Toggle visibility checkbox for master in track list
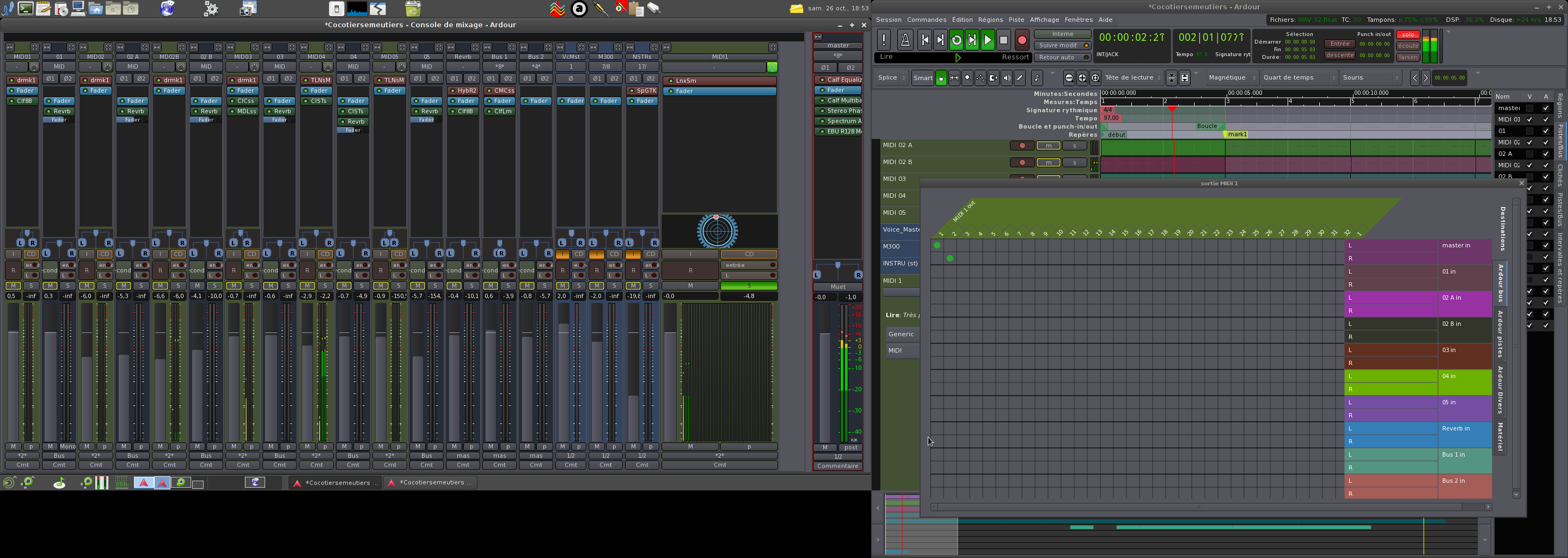Screen dimensions: 1568x558 click(1530, 108)
